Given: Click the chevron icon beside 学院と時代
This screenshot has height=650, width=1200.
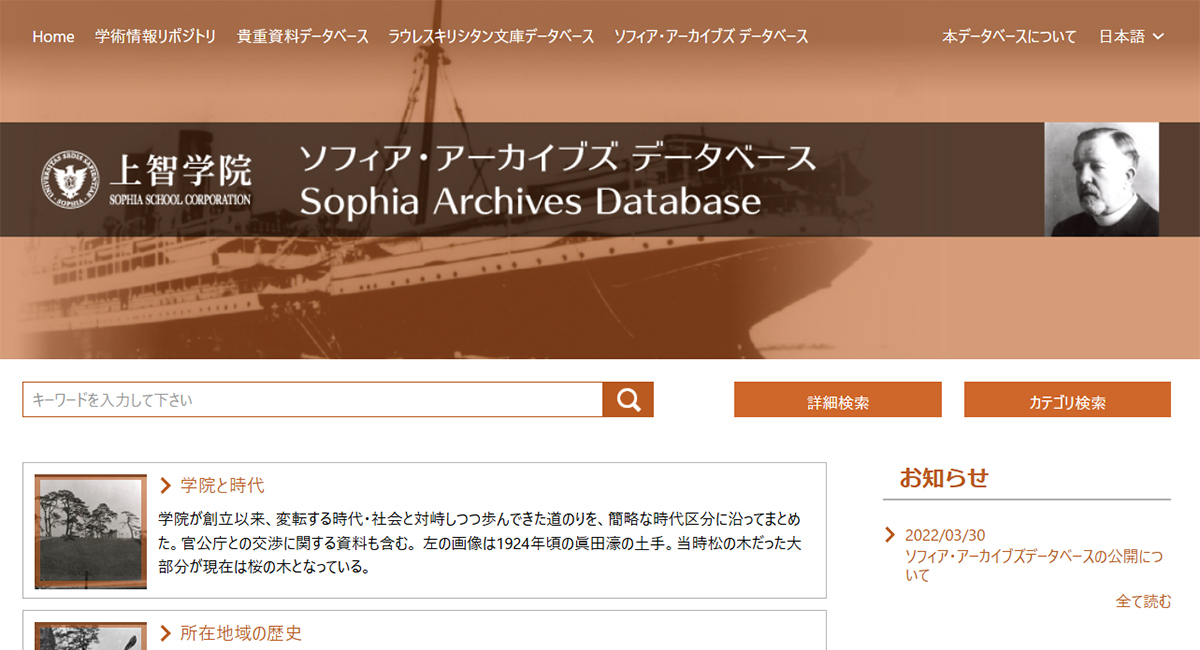Looking at the screenshot, I should 166,486.
